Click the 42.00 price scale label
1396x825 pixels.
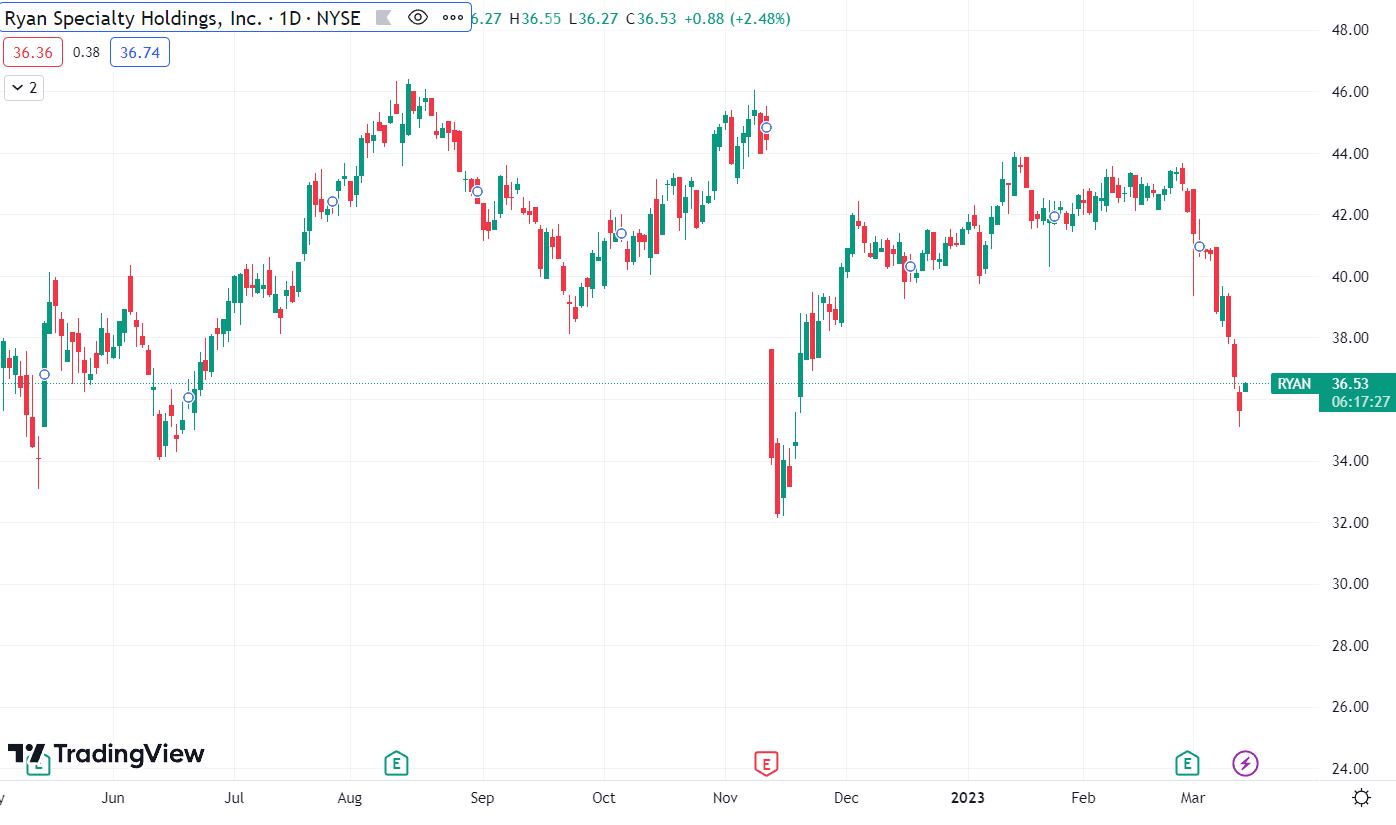click(1352, 215)
